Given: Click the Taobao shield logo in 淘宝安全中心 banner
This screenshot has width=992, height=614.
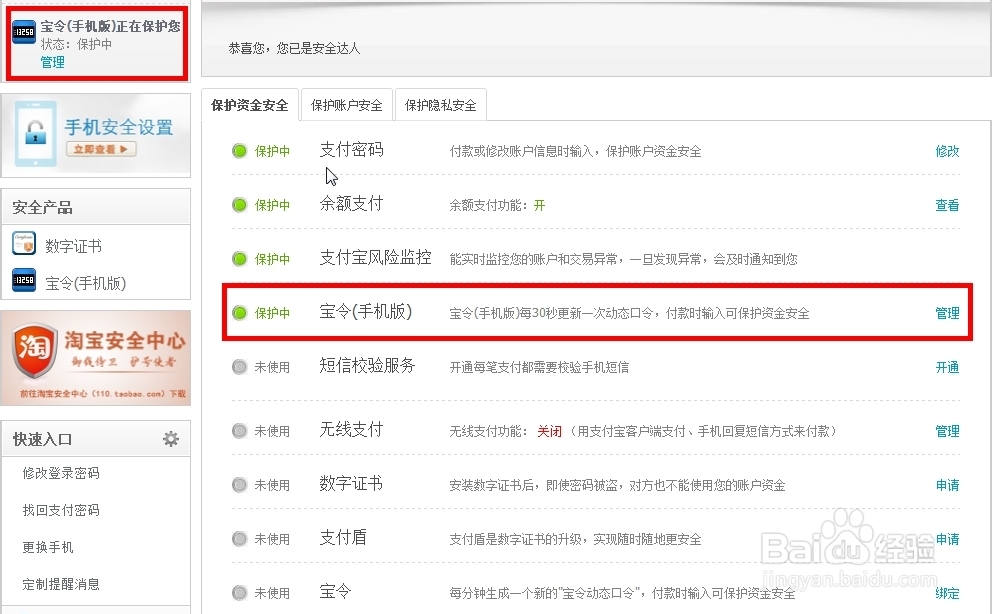Looking at the screenshot, I should coord(33,351).
